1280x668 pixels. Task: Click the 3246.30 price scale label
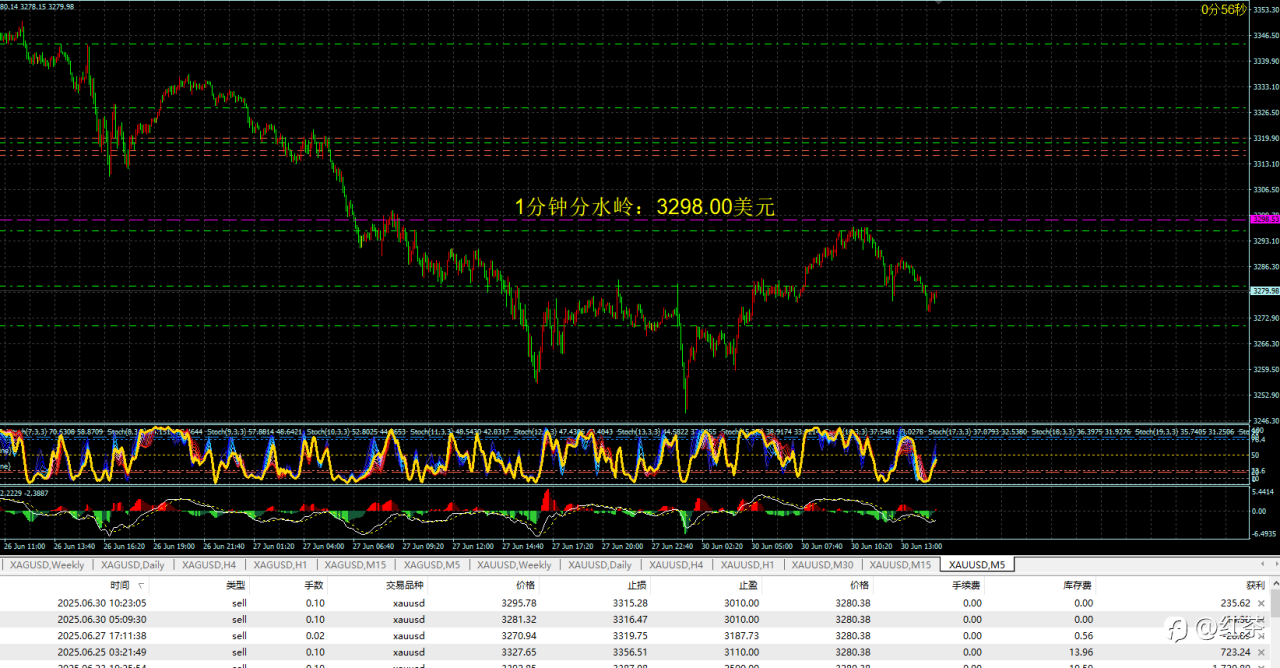[x=1265, y=421]
